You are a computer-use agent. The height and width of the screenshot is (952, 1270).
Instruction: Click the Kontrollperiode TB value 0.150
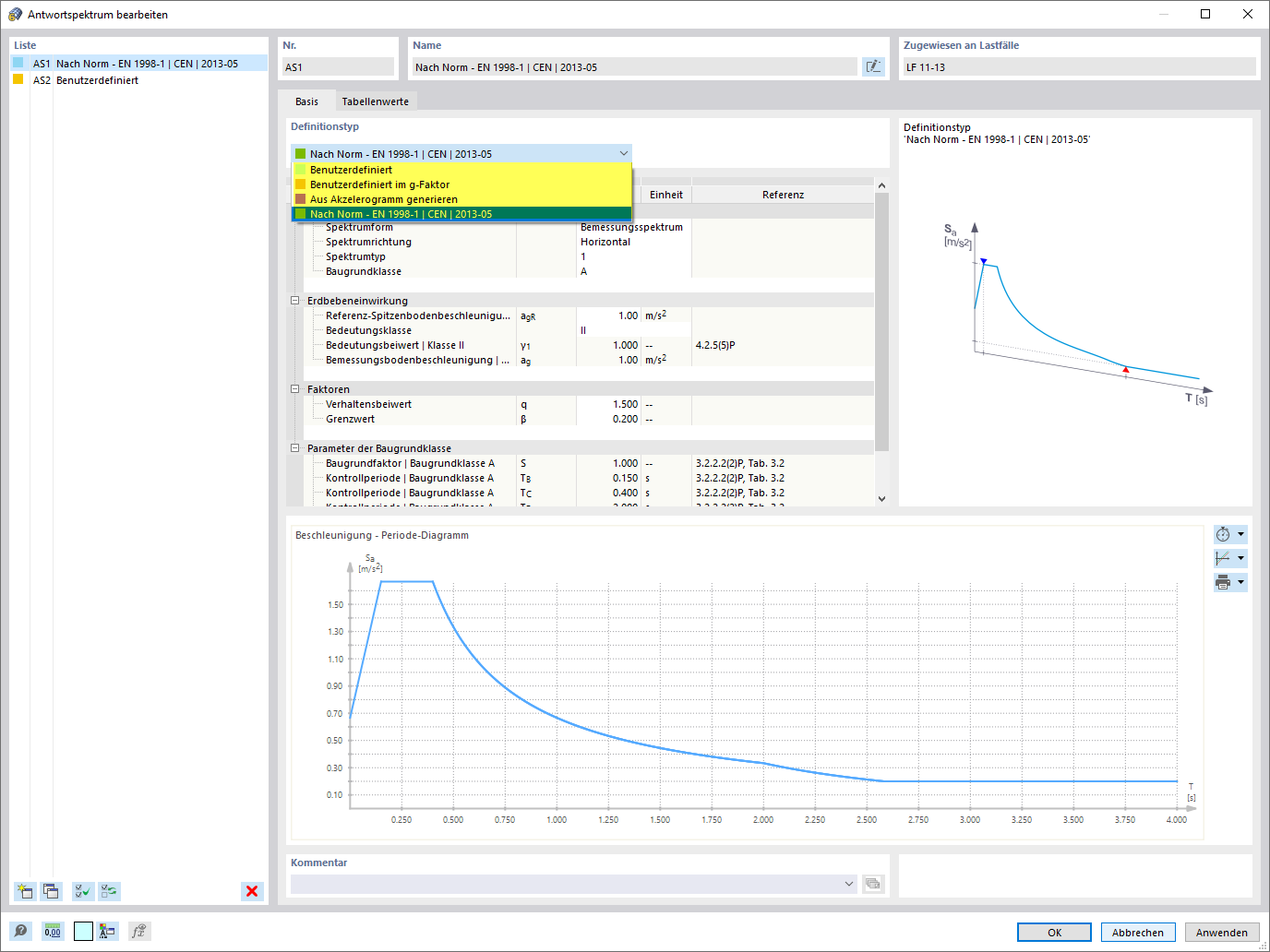click(x=608, y=478)
